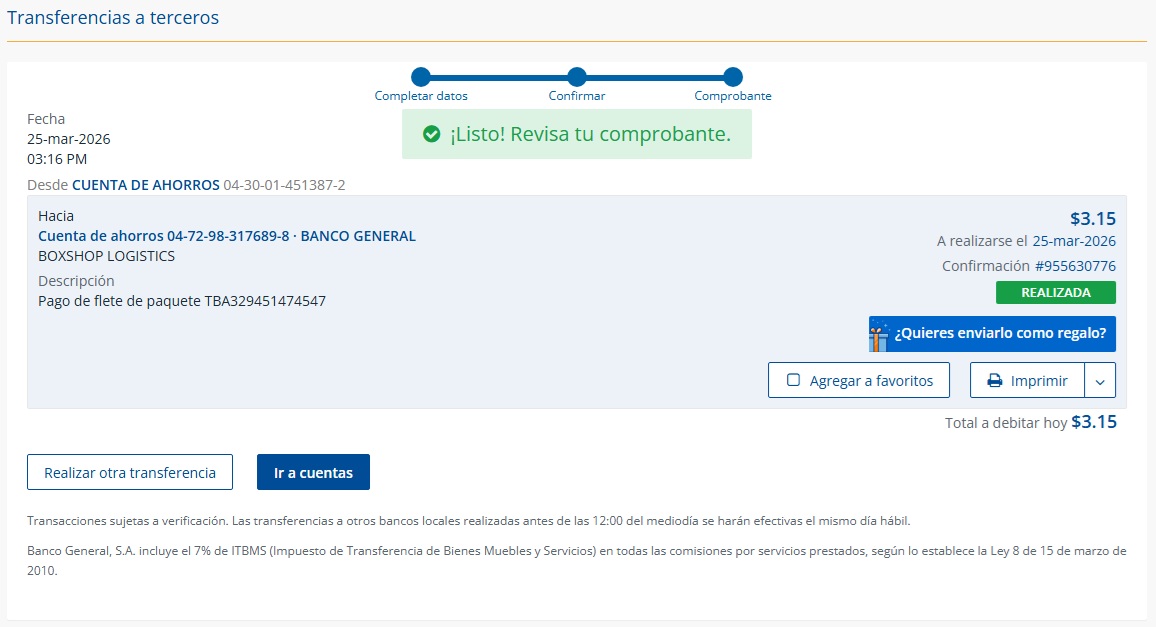Click the Completar datos step circle
This screenshot has width=1156, height=627.
421,77
